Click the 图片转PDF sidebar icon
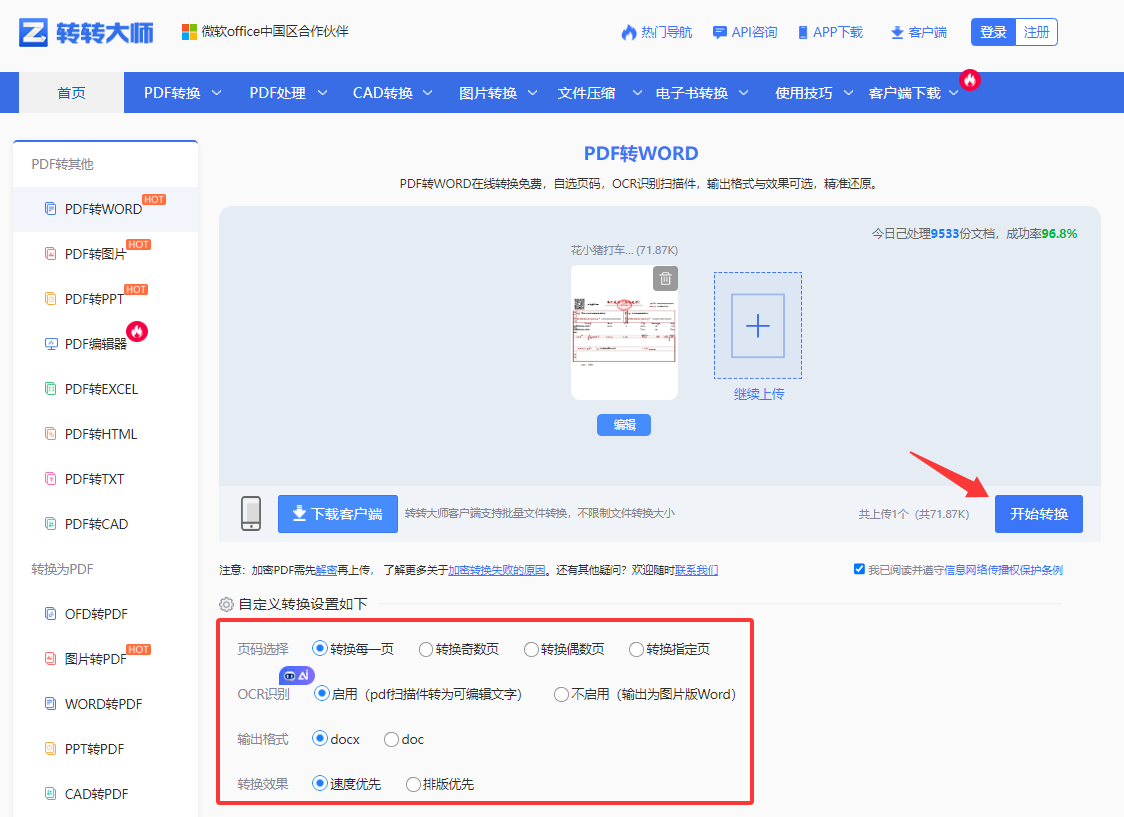The width and height of the screenshot is (1124, 817). pos(50,659)
